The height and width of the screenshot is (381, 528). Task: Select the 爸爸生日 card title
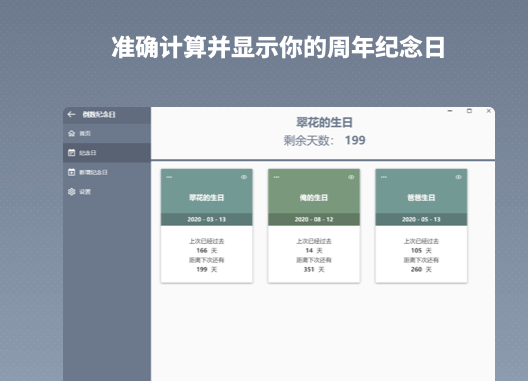(x=421, y=198)
